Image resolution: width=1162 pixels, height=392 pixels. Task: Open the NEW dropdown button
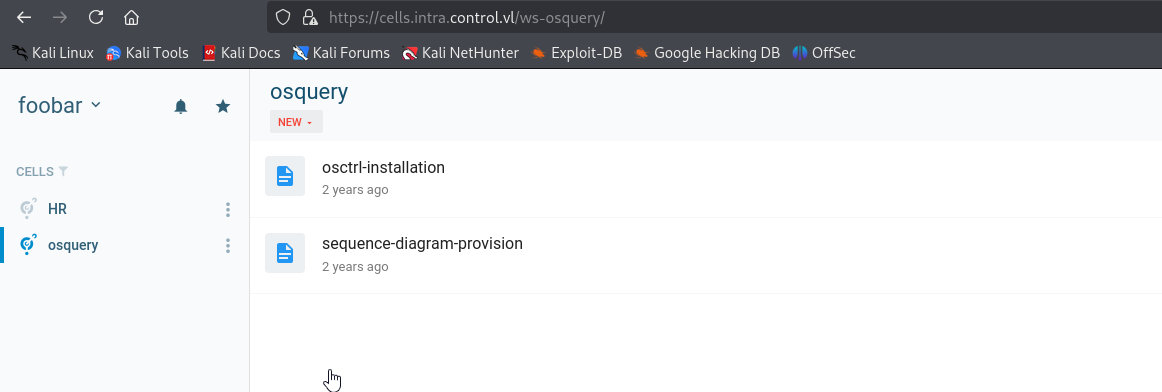point(296,122)
